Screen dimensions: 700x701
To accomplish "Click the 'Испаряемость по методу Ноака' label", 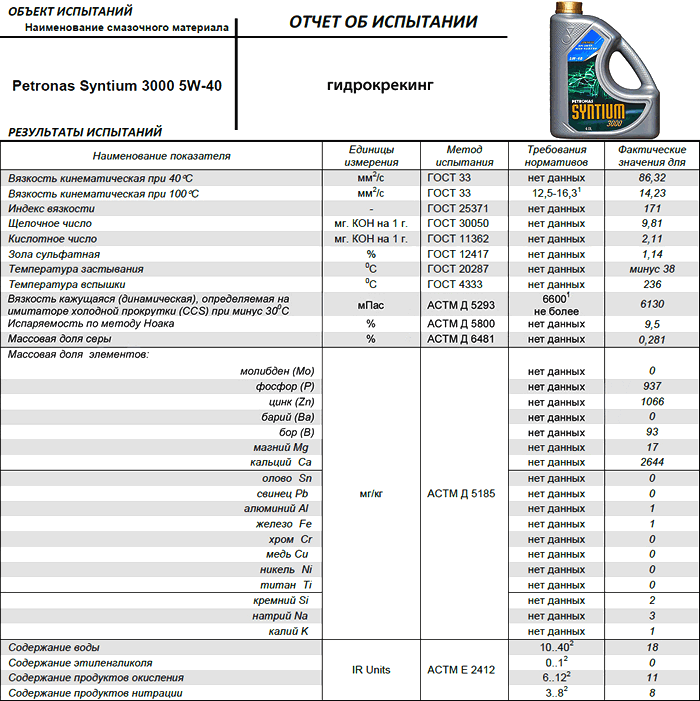I will point(91,324).
